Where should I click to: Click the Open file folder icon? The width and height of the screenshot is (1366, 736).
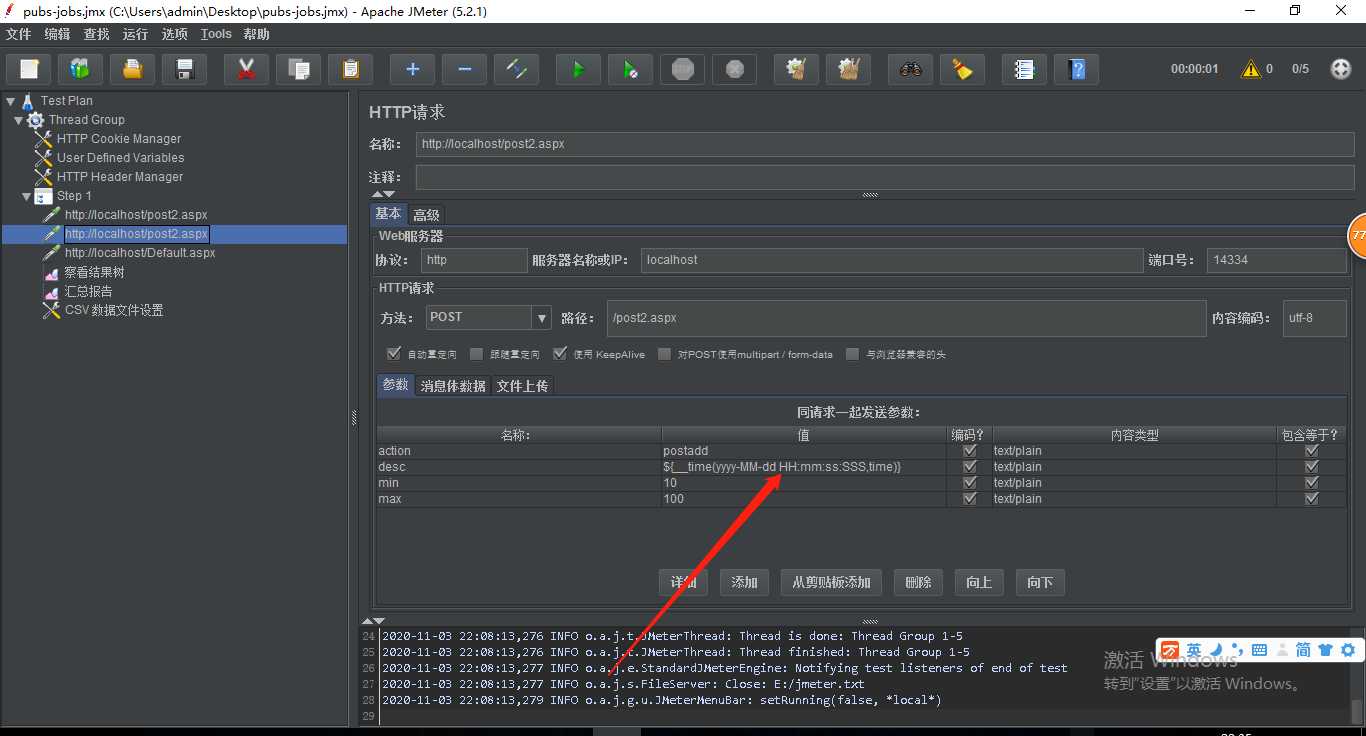tap(132, 69)
